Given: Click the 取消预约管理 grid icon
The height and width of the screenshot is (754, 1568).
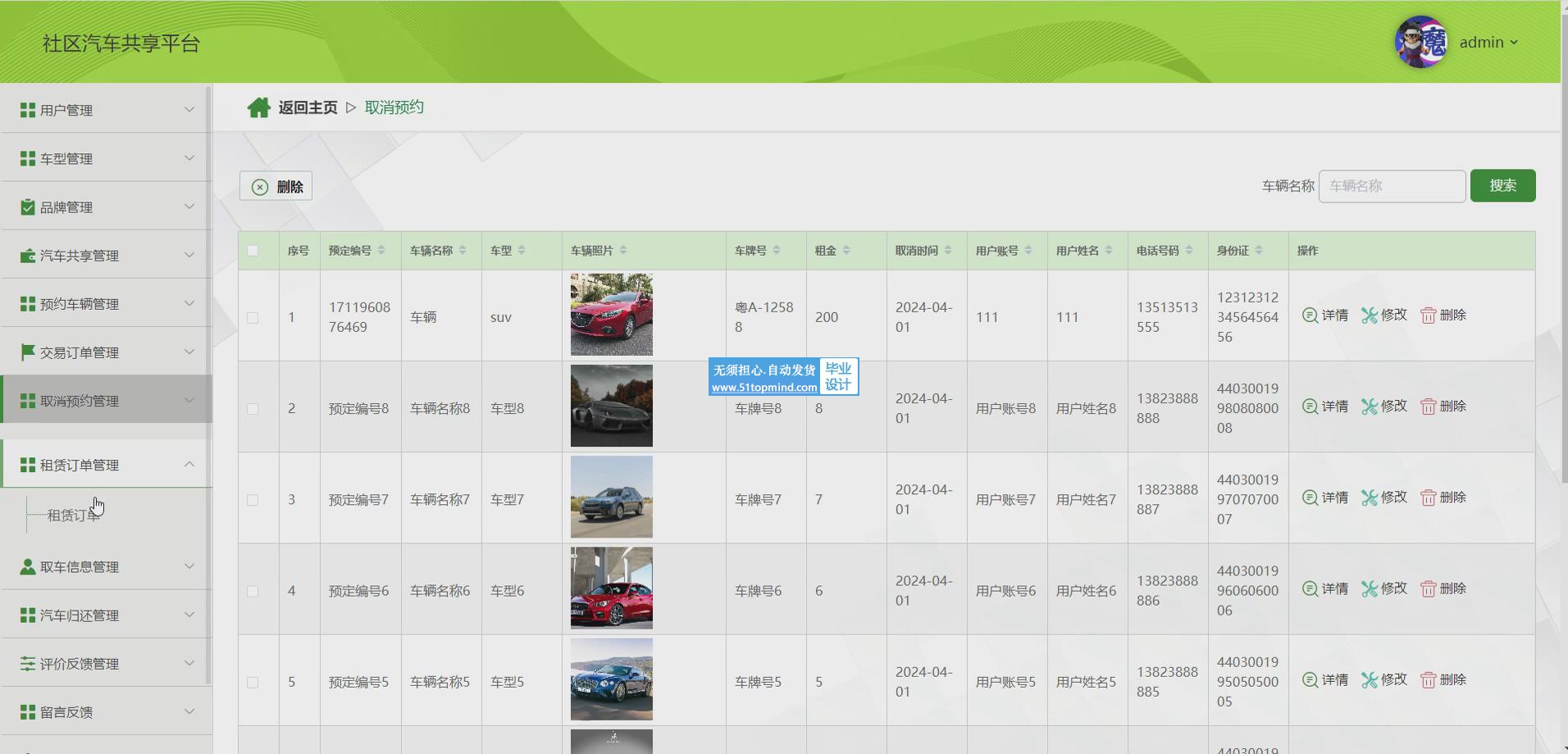Looking at the screenshot, I should pyautogui.click(x=28, y=401).
